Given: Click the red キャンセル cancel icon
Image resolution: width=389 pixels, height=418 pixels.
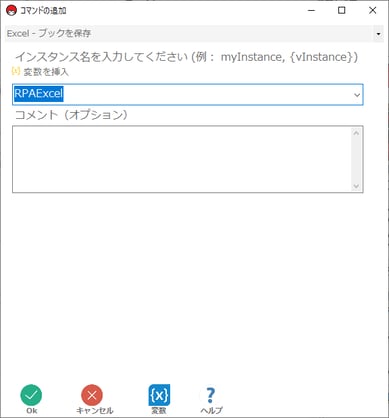Looking at the screenshot, I should pos(92,395).
